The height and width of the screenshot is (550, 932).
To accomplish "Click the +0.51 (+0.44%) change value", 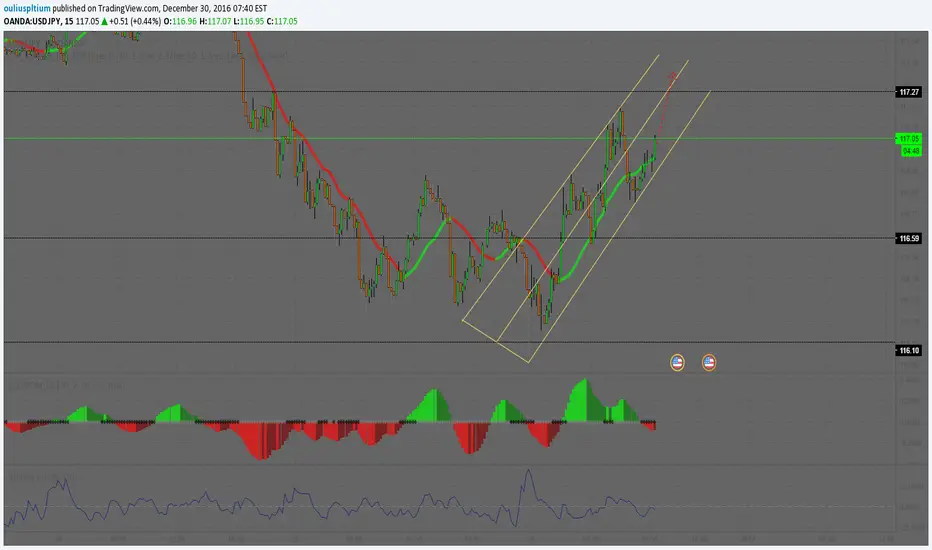I will [x=135, y=21].
